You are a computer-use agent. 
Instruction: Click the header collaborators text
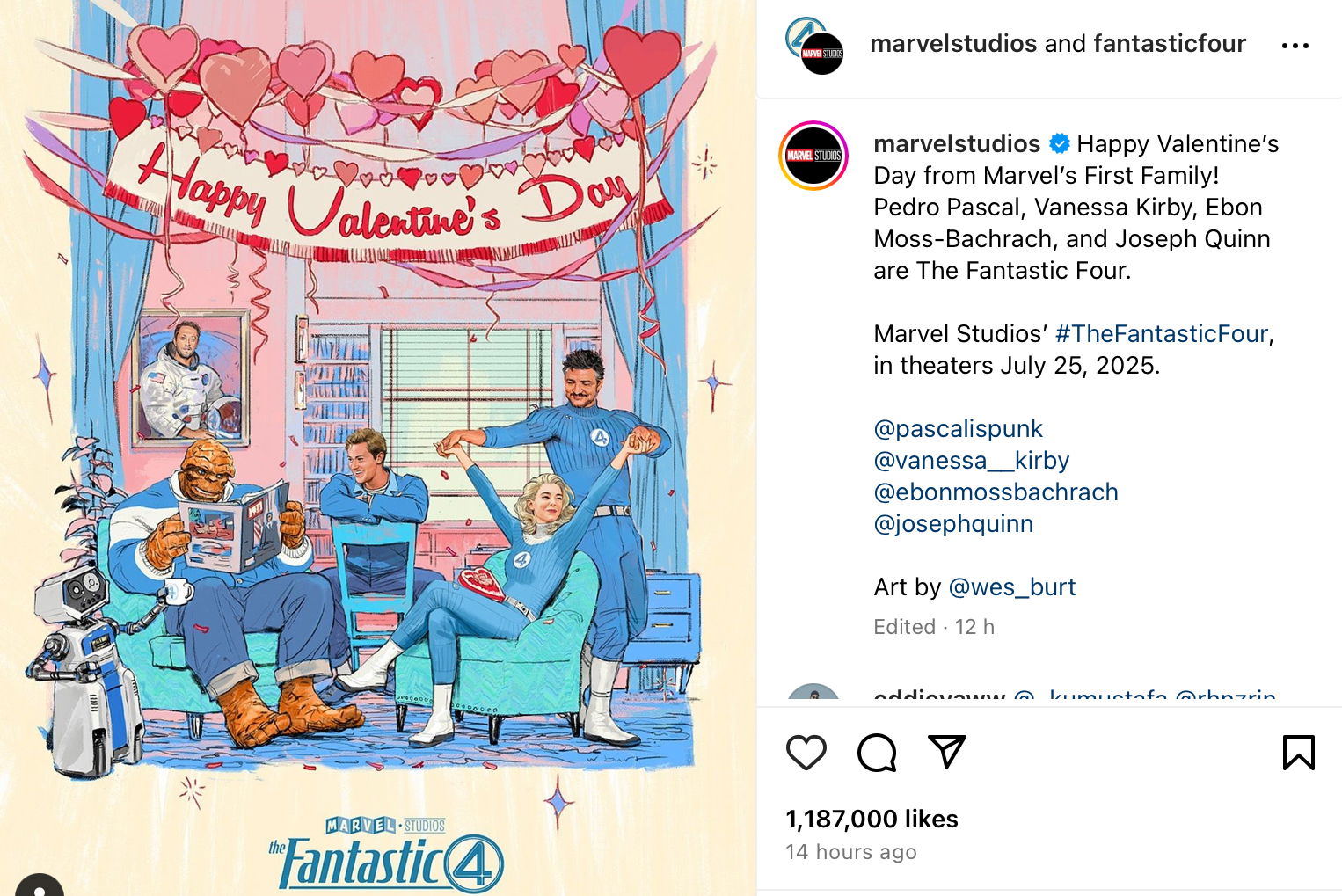click(x=1058, y=44)
